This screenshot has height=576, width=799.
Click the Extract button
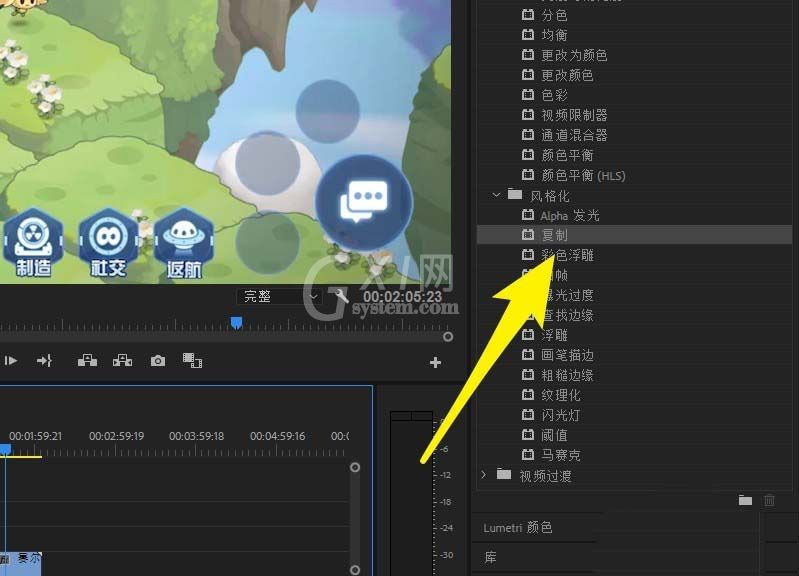[122, 360]
